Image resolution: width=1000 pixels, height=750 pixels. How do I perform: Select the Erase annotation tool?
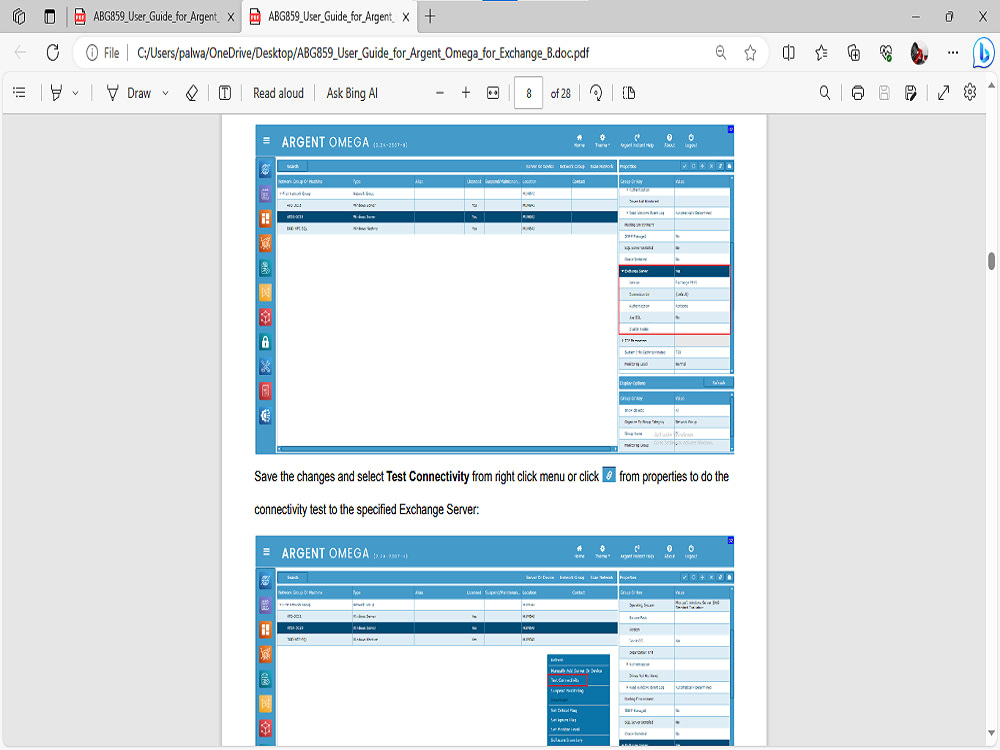190,92
